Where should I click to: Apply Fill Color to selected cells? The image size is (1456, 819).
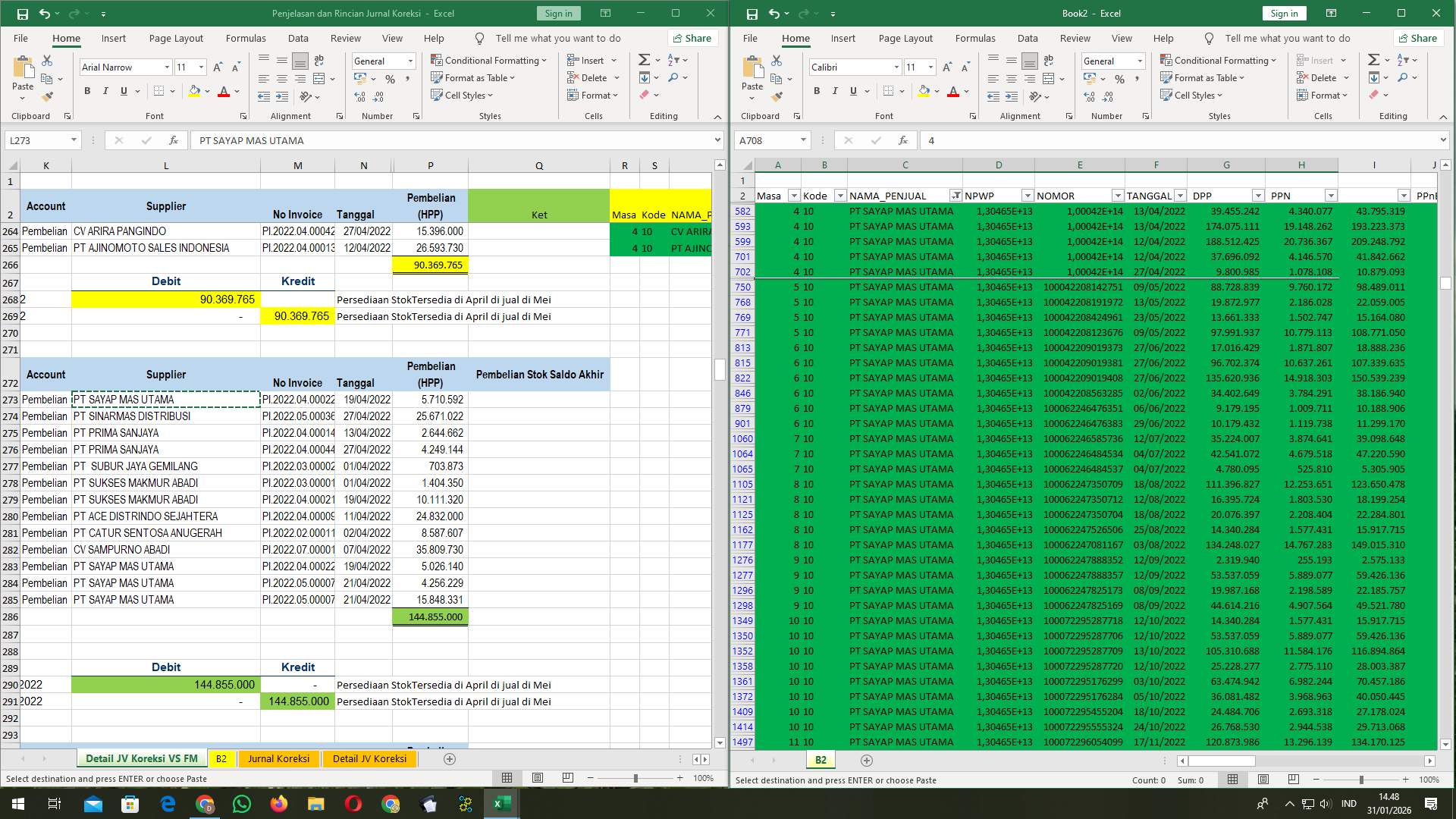pyautogui.click(x=195, y=91)
